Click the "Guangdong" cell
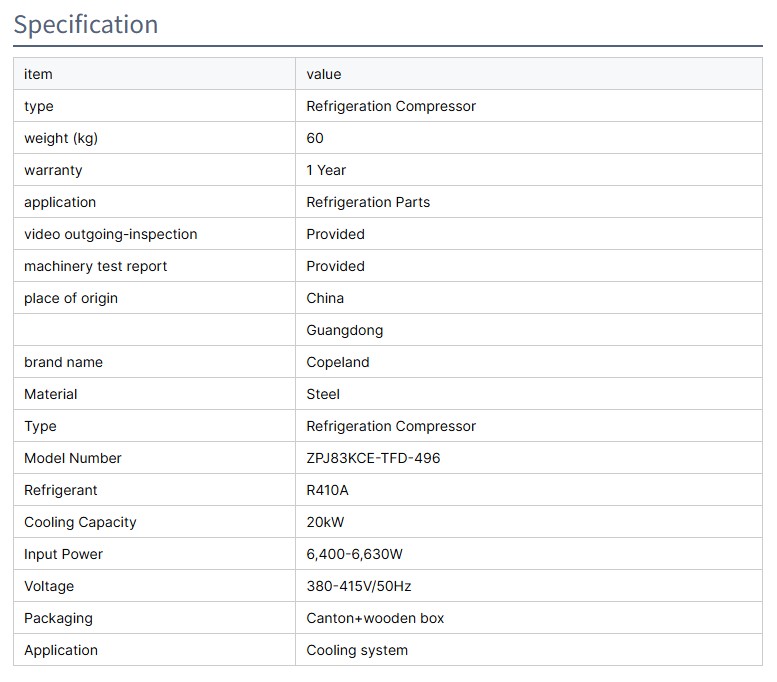 pos(344,330)
